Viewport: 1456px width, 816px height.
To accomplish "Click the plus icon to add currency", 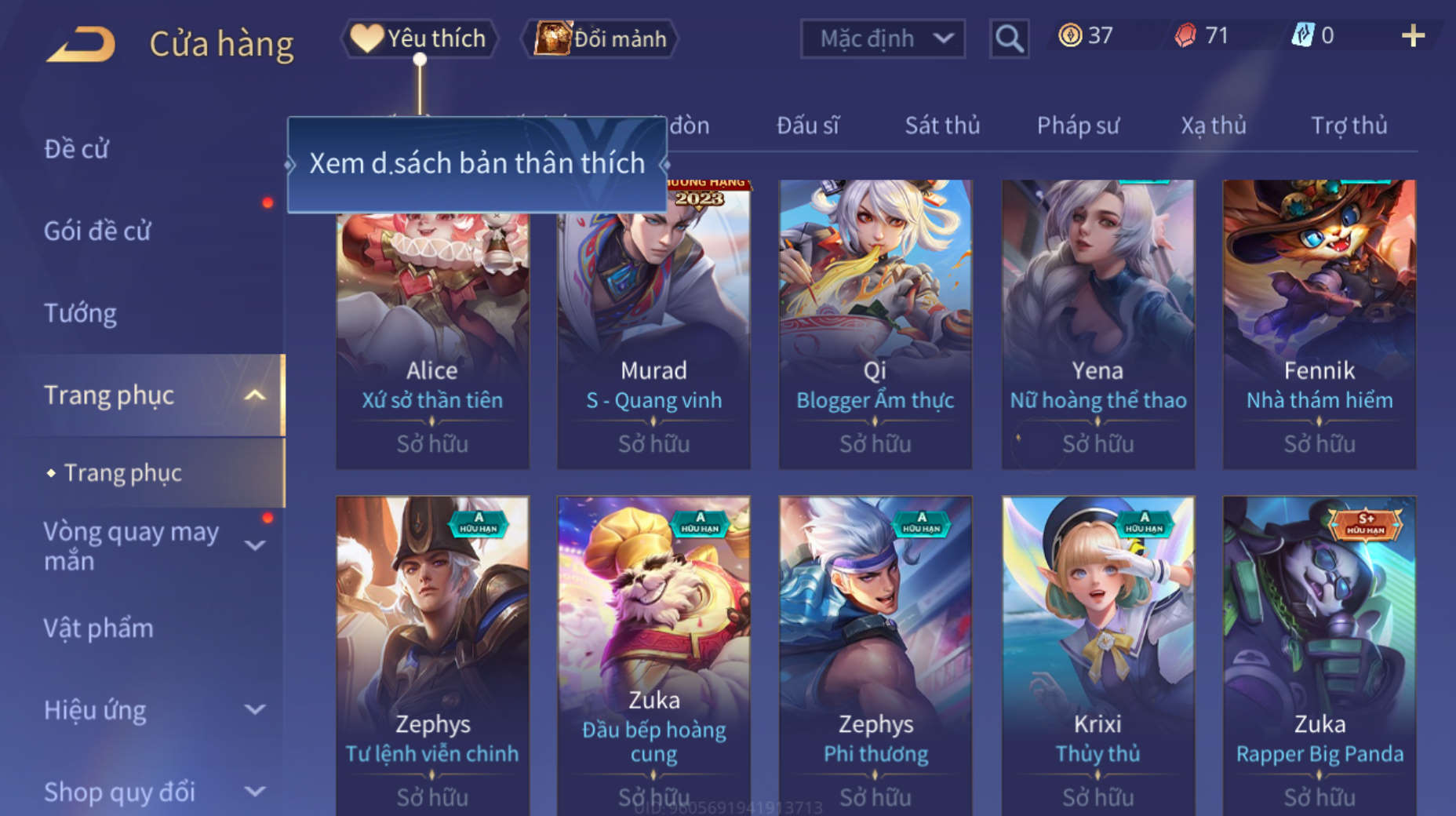I will coord(1413,35).
